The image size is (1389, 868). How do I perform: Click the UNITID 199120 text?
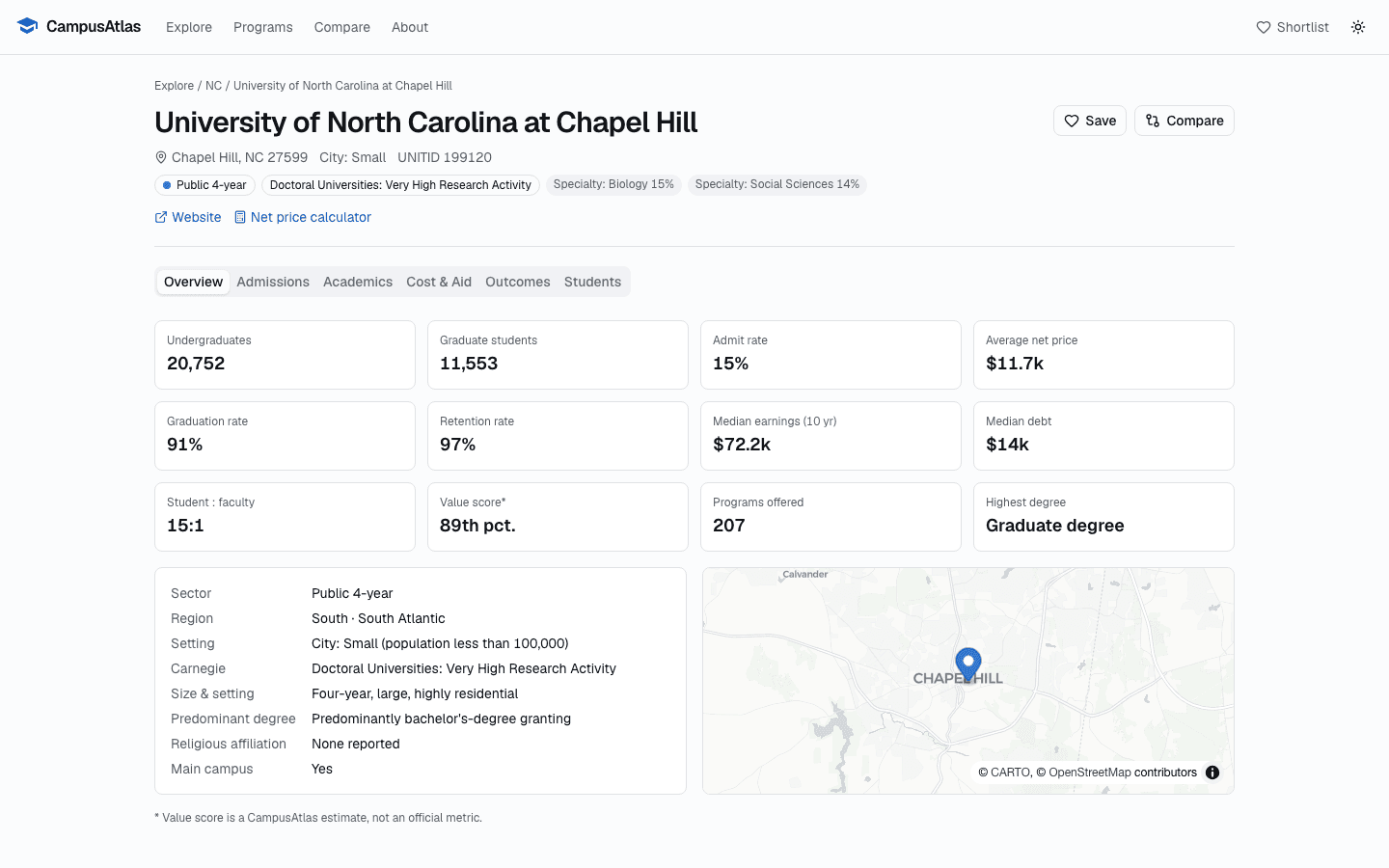tap(445, 157)
